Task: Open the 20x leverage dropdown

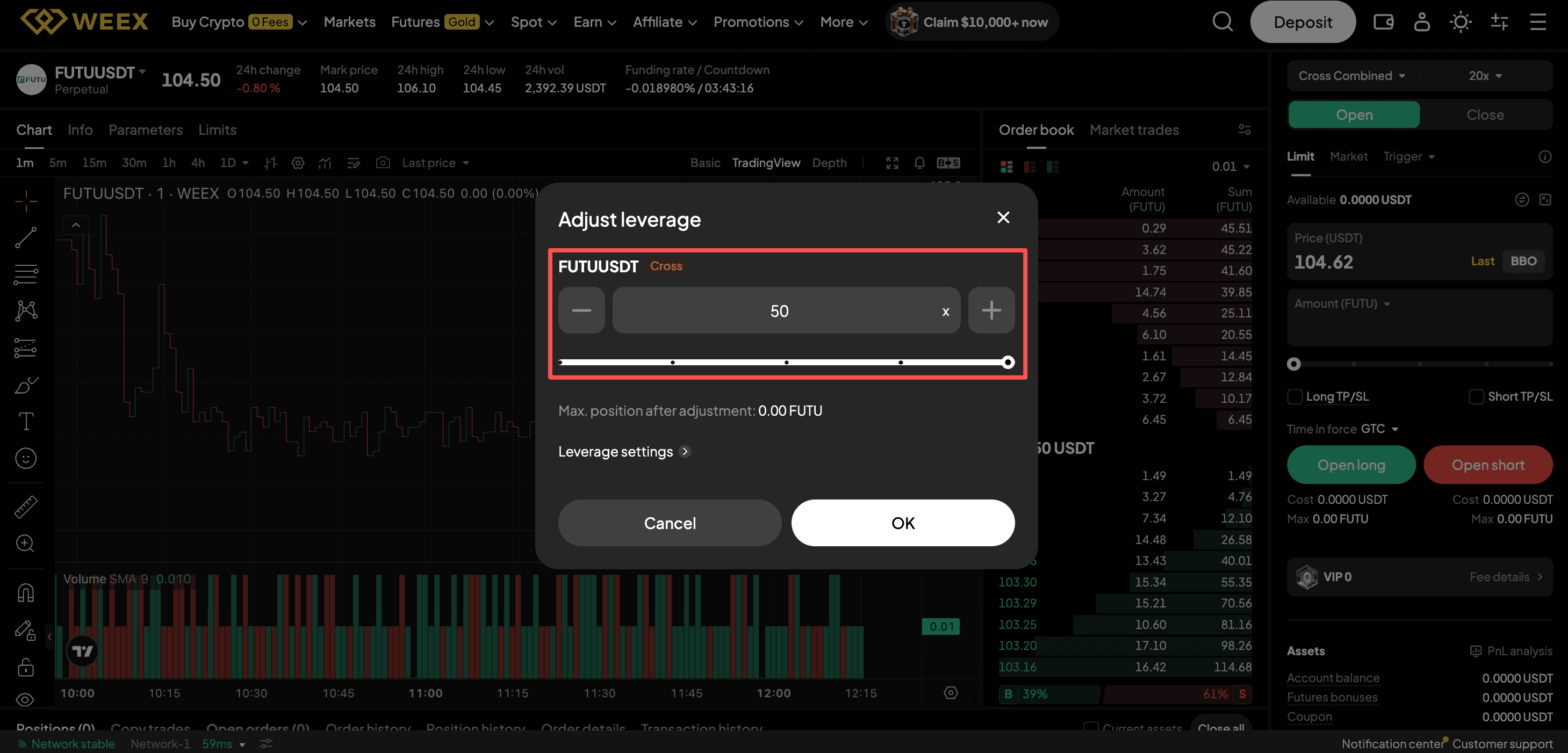Action: tap(1485, 76)
